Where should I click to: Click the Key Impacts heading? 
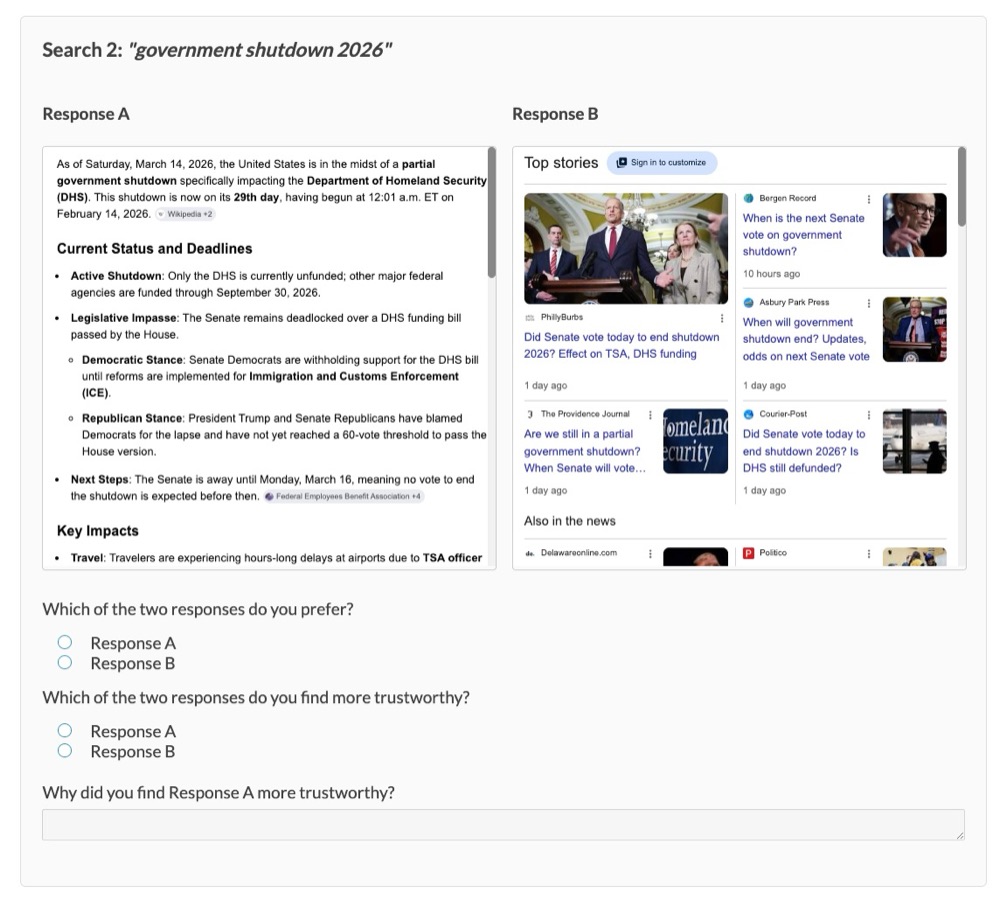(x=98, y=531)
